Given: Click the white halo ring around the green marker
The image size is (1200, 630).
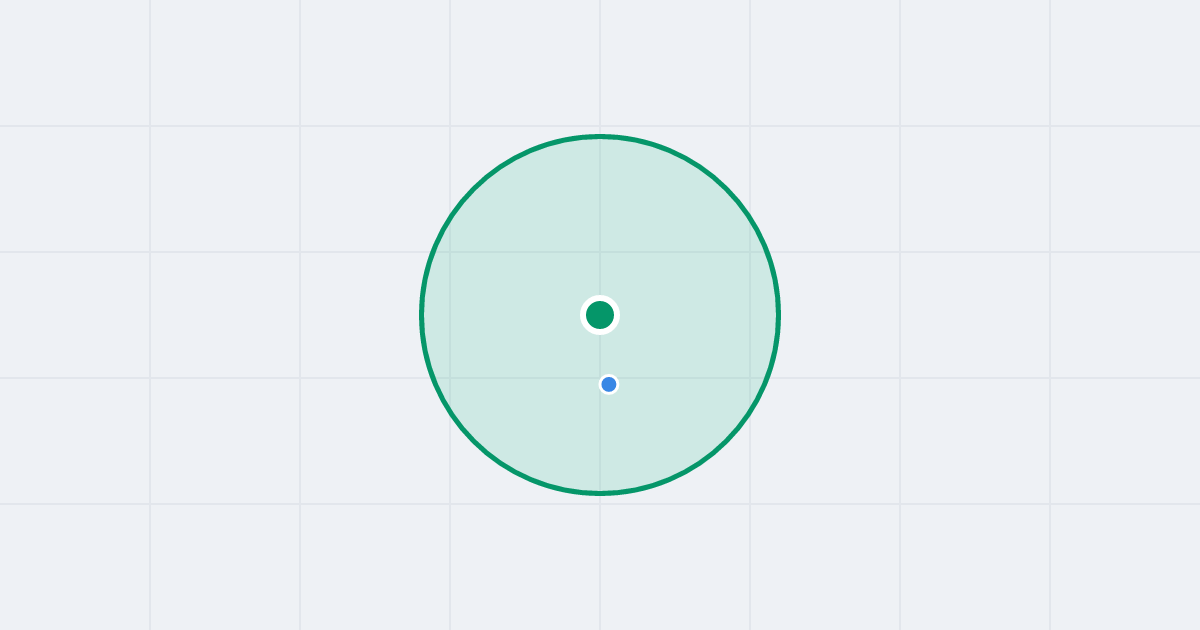Looking at the screenshot, I should [600, 298].
